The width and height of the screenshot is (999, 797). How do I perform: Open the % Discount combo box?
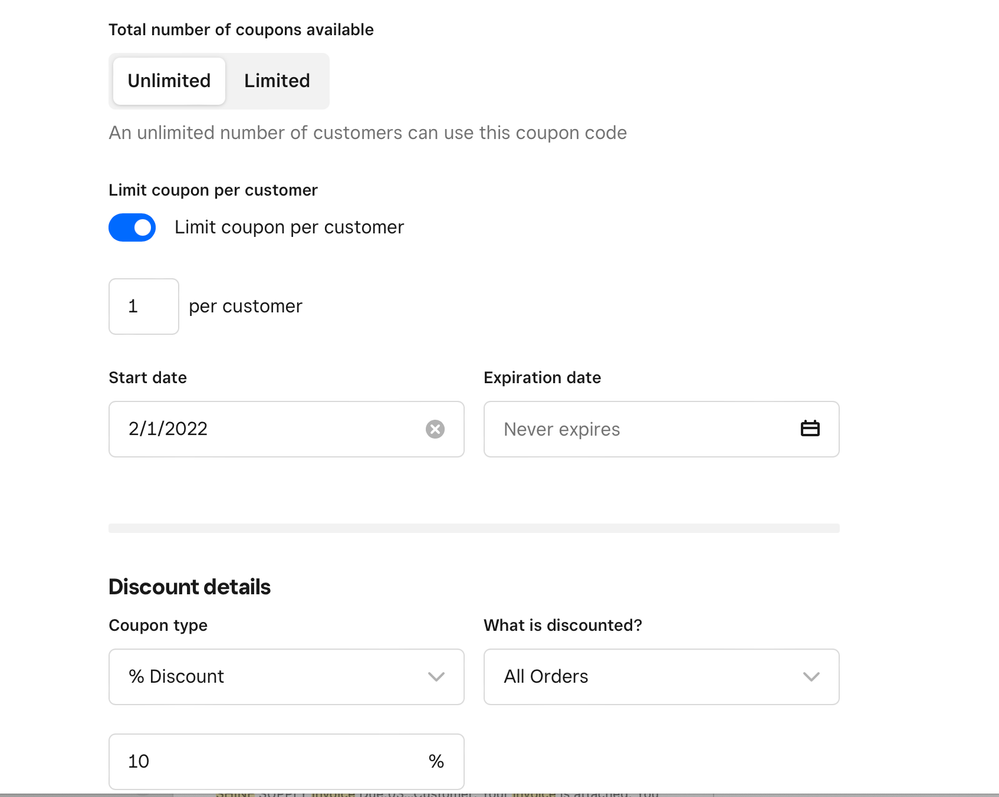pyautogui.click(x=270, y=677)
